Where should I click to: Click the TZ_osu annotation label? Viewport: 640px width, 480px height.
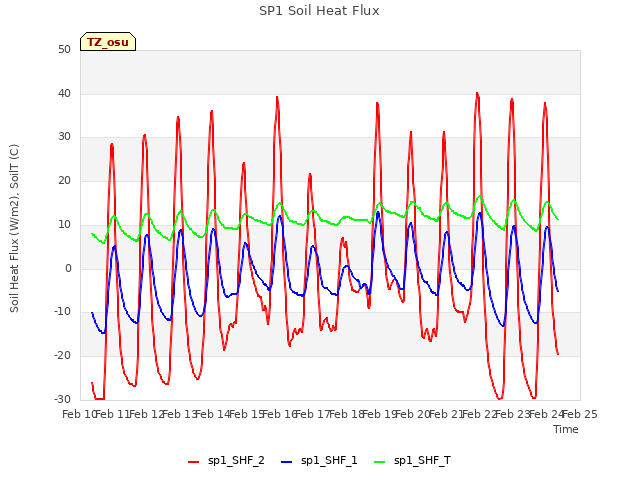[108, 42]
